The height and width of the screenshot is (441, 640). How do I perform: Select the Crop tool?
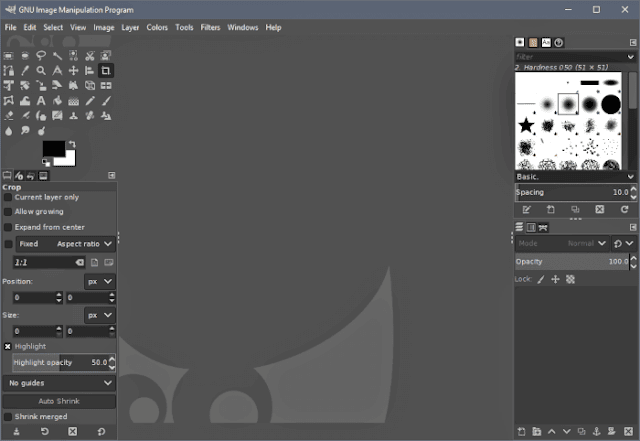click(106, 71)
